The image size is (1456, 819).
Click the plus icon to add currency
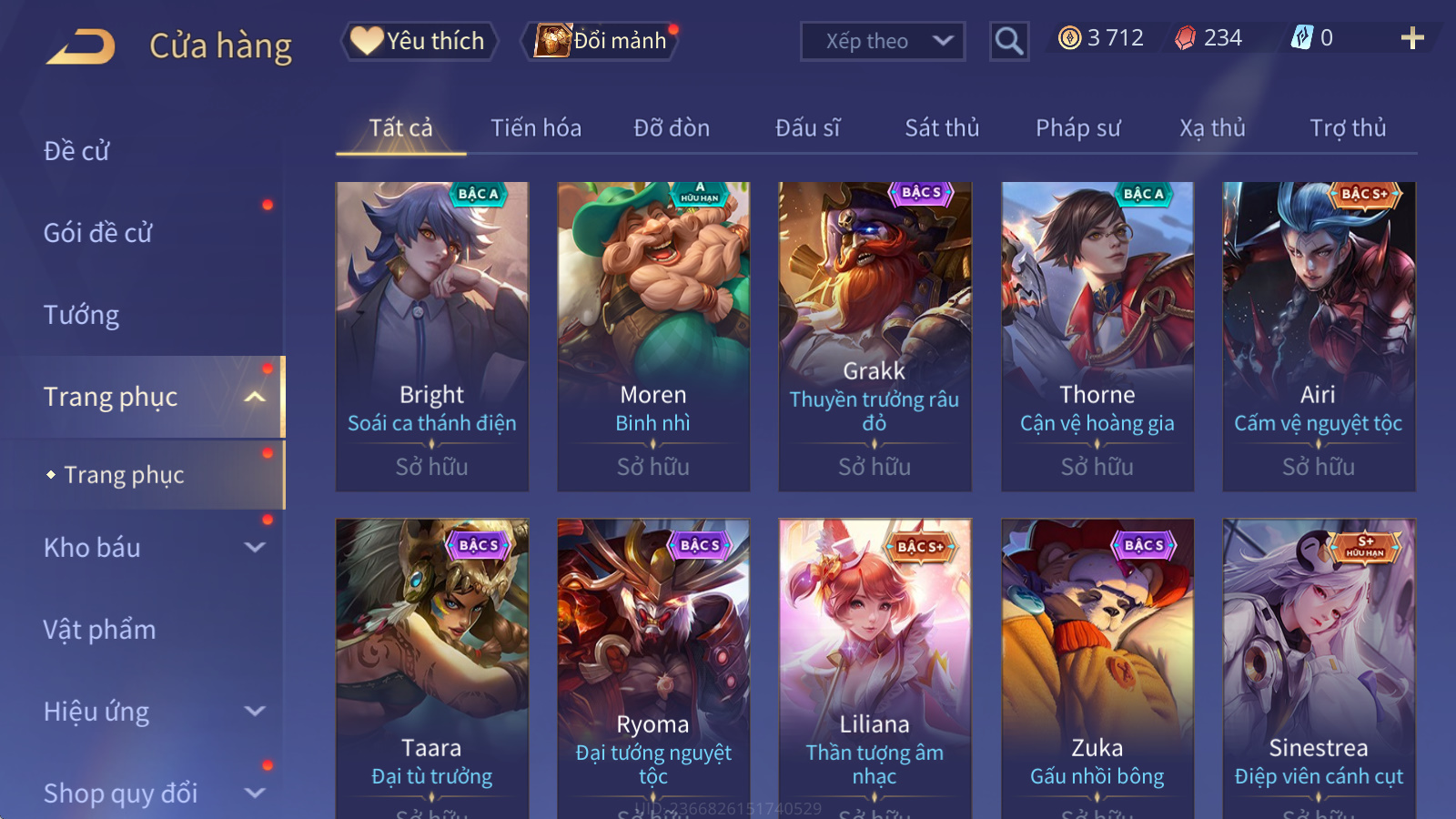pyautogui.click(x=1412, y=38)
